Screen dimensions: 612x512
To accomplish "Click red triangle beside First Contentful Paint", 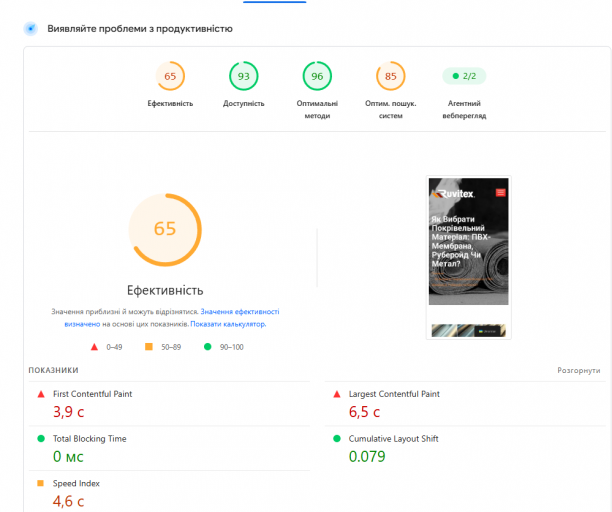I will click(41, 394).
